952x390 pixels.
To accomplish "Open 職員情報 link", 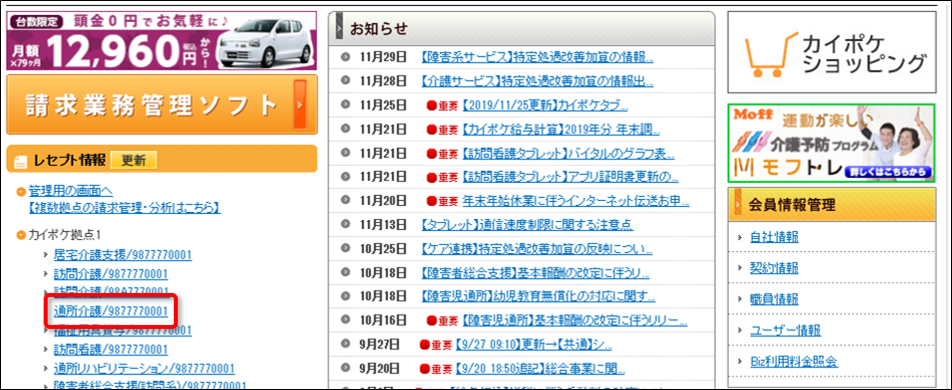I will [x=774, y=299].
